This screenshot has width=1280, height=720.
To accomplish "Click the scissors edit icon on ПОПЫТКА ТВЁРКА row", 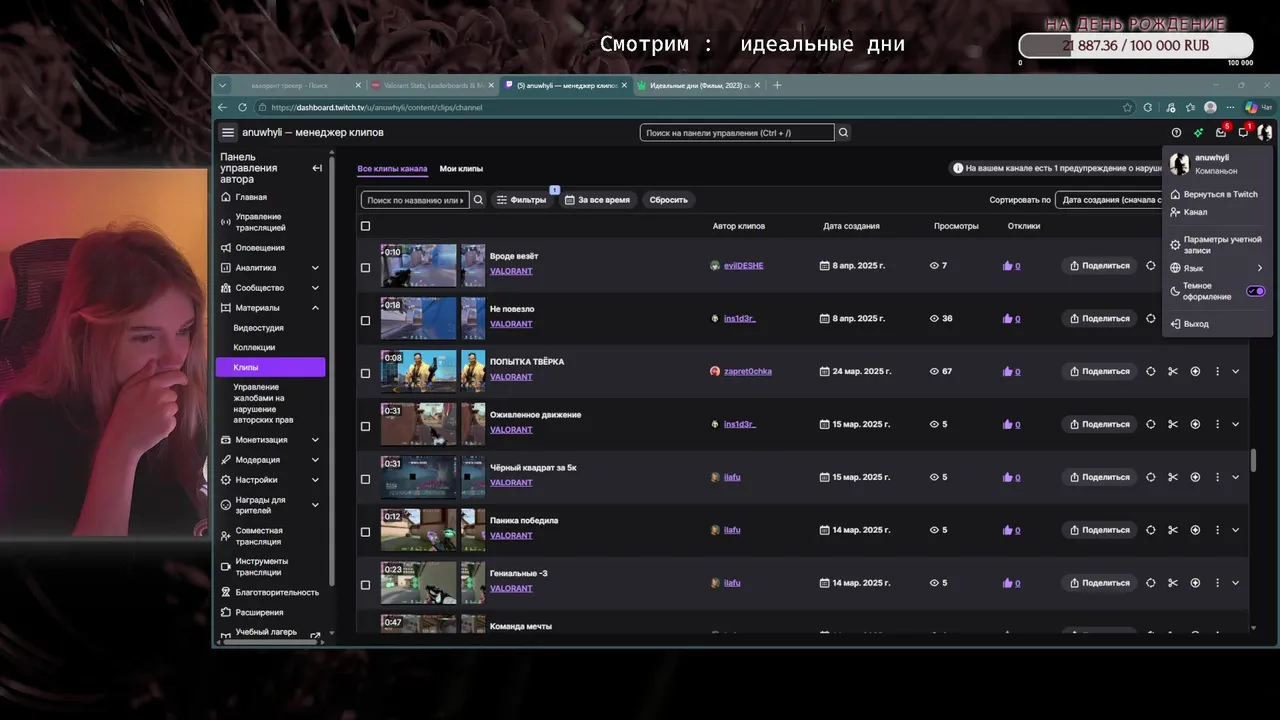I will (x=1173, y=371).
